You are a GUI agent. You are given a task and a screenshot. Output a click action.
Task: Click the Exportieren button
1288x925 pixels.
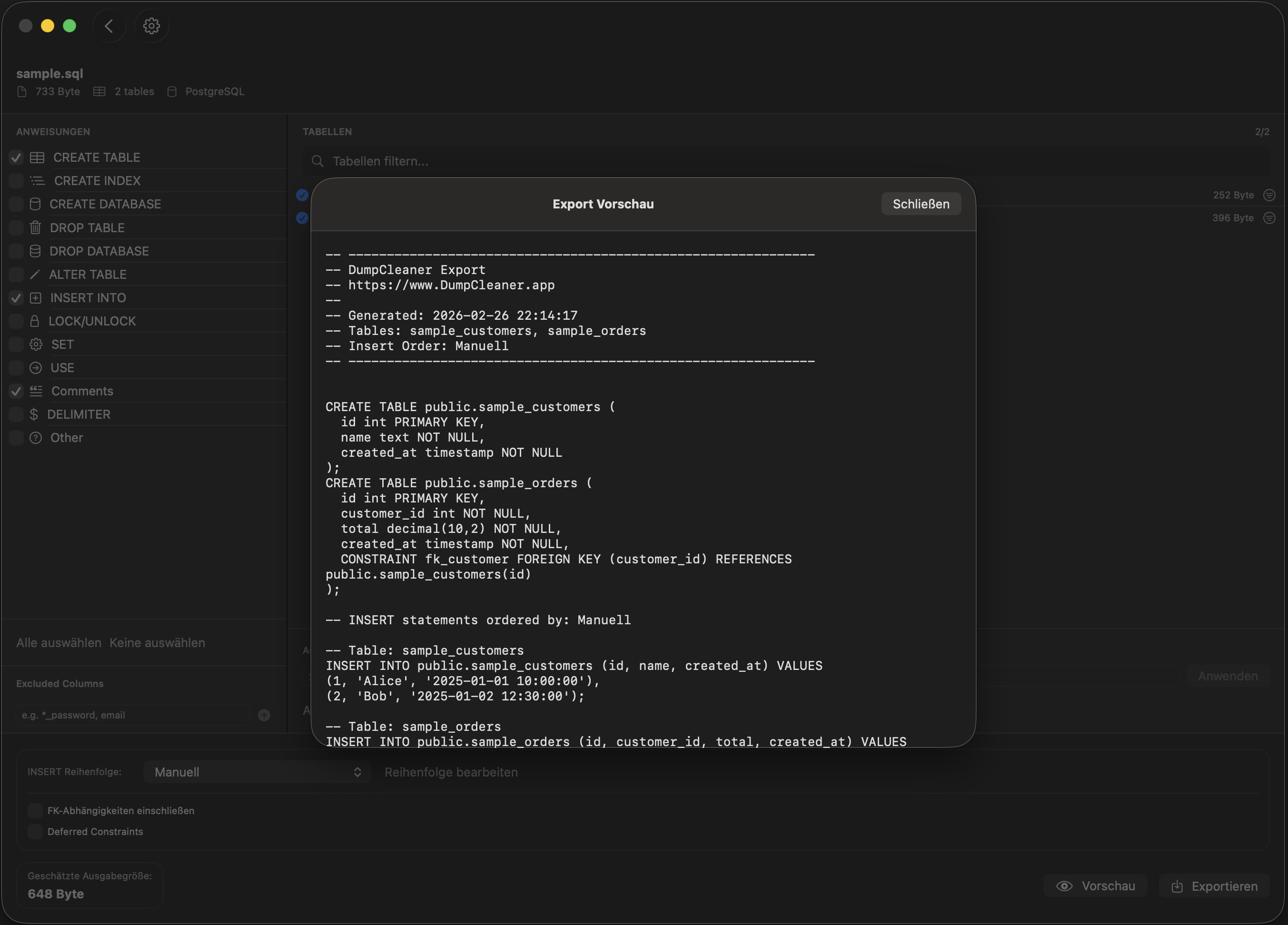coord(1214,886)
